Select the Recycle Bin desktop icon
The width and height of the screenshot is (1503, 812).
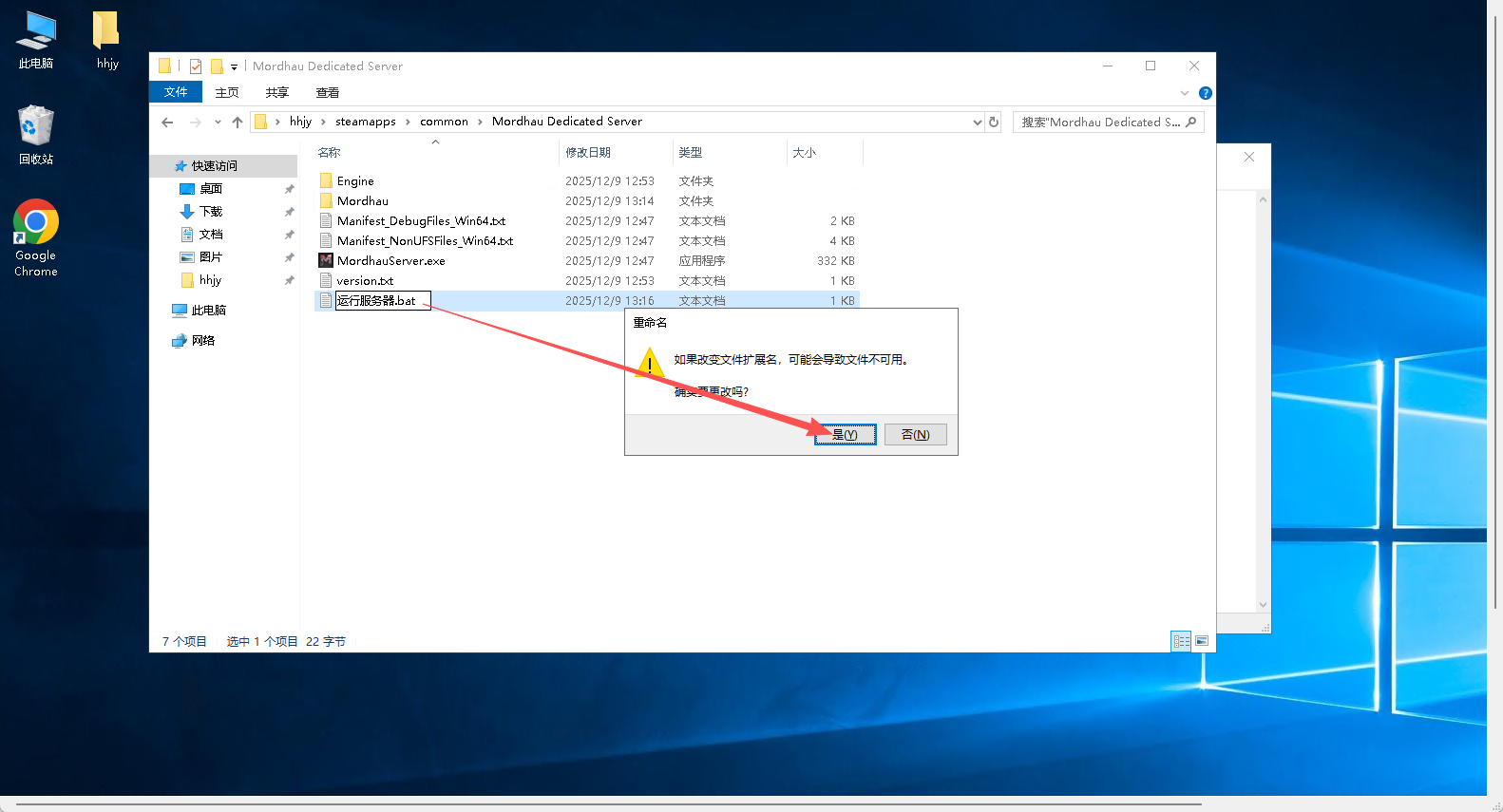(36, 126)
